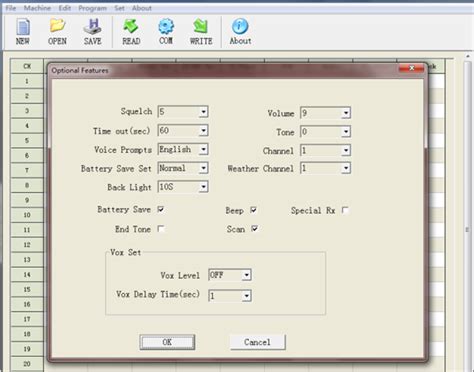The height and width of the screenshot is (372, 474).
Task: Open the About menu in menu bar
Action: point(142,8)
